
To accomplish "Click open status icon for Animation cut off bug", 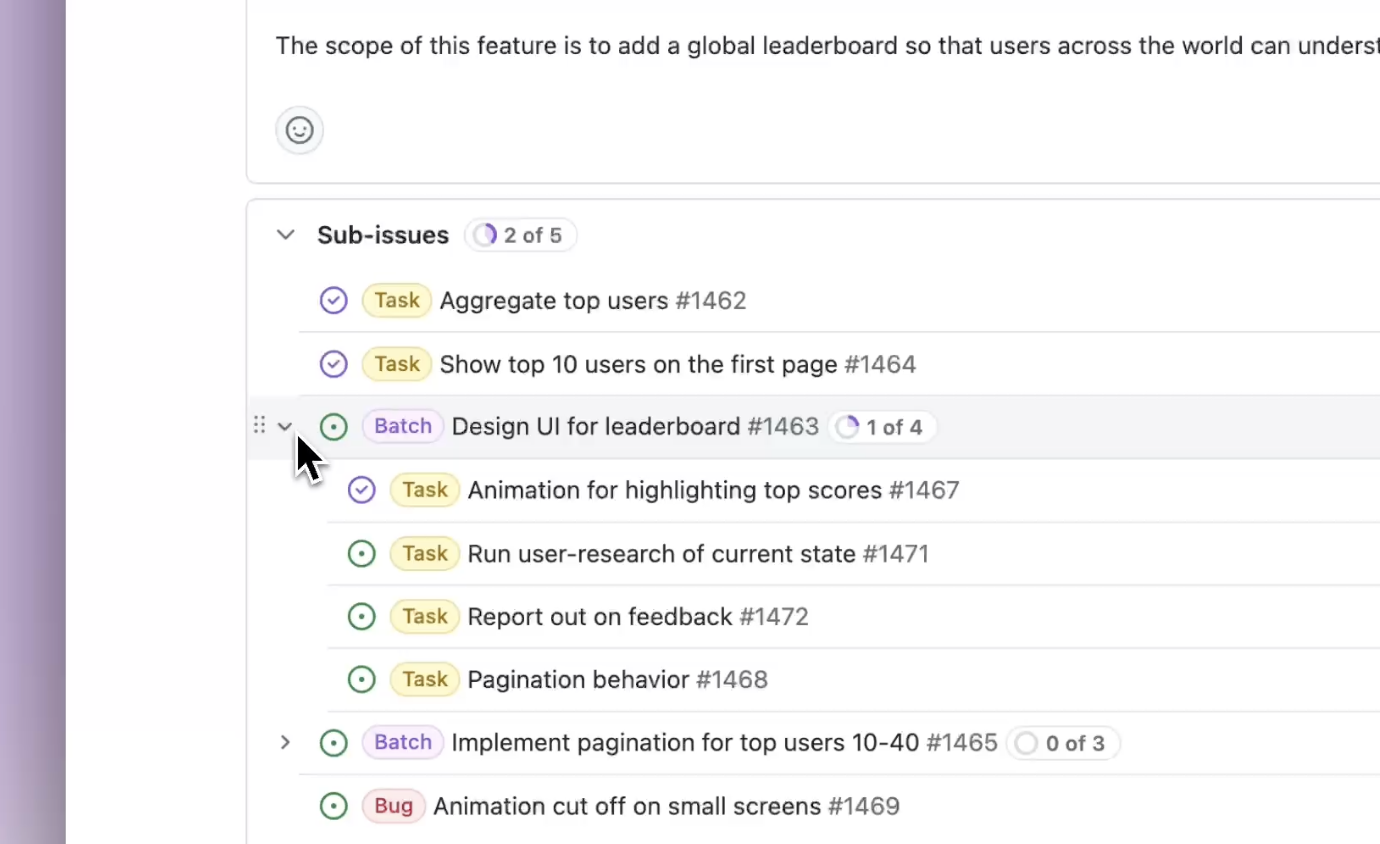I will pos(333,806).
